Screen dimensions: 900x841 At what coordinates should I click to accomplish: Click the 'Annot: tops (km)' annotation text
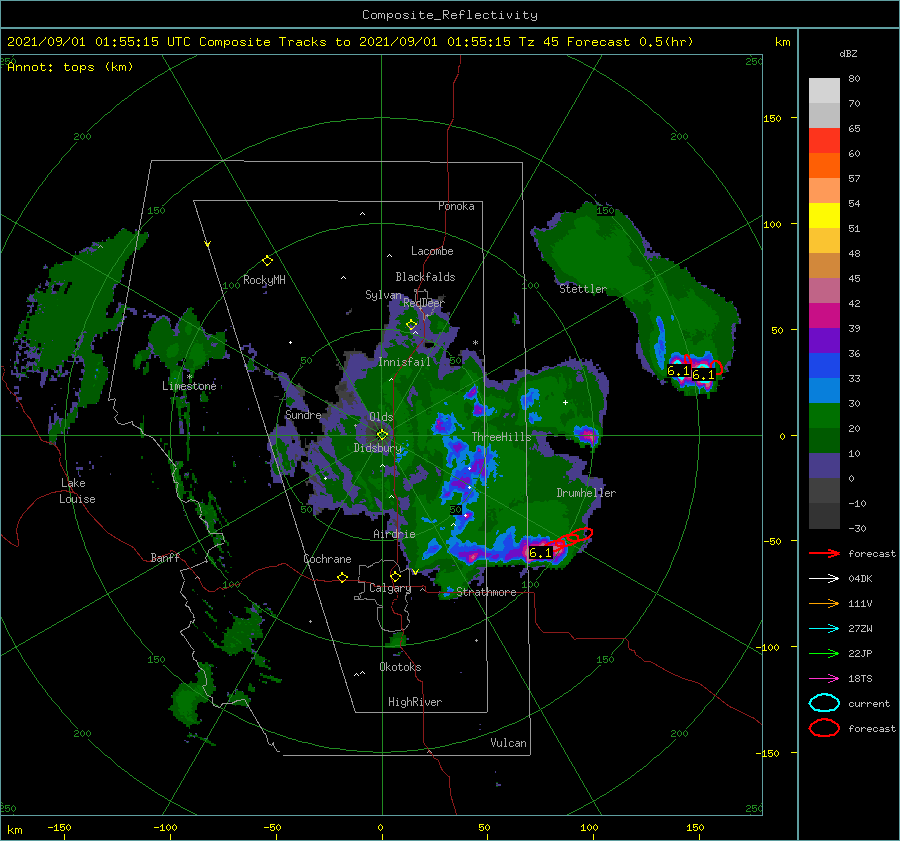[70, 67]
